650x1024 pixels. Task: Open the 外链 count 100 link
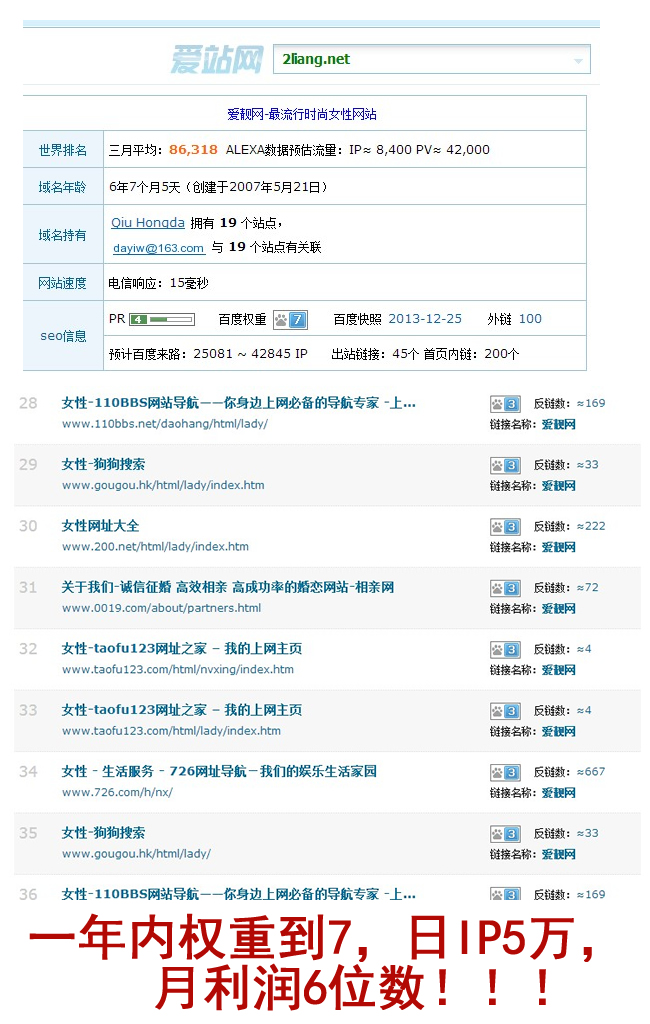click(530, 319)
